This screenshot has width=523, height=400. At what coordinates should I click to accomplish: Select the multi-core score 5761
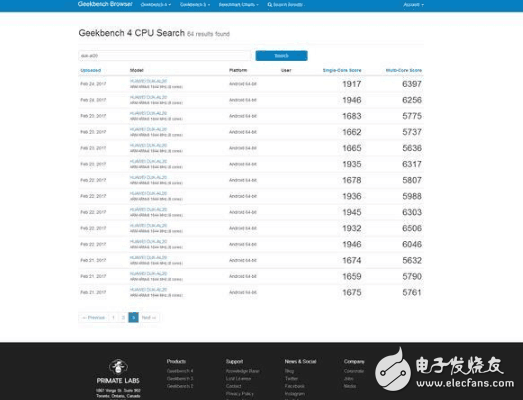[412, 292]
